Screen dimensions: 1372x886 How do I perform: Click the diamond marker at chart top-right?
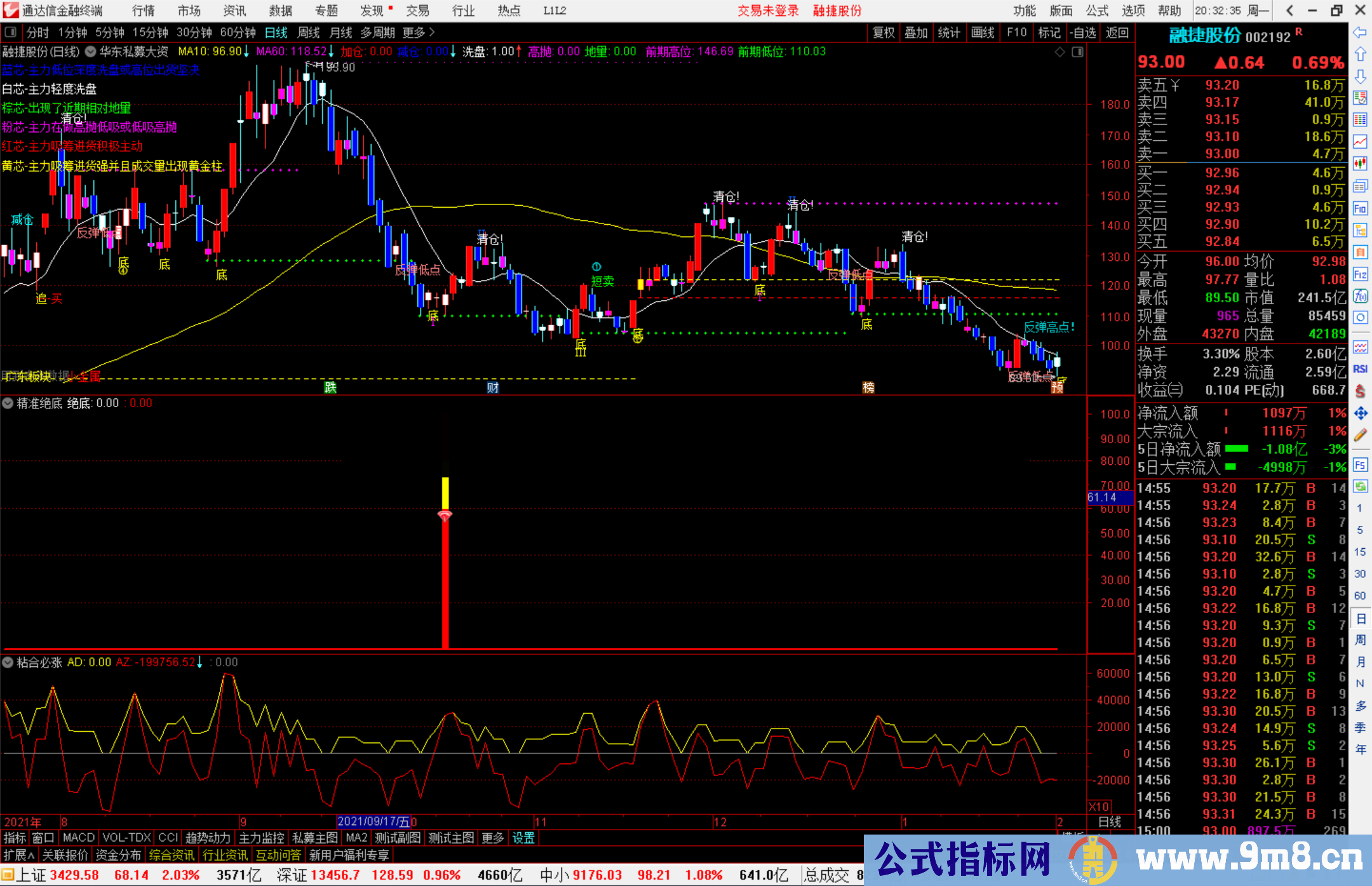point(1059,52)
